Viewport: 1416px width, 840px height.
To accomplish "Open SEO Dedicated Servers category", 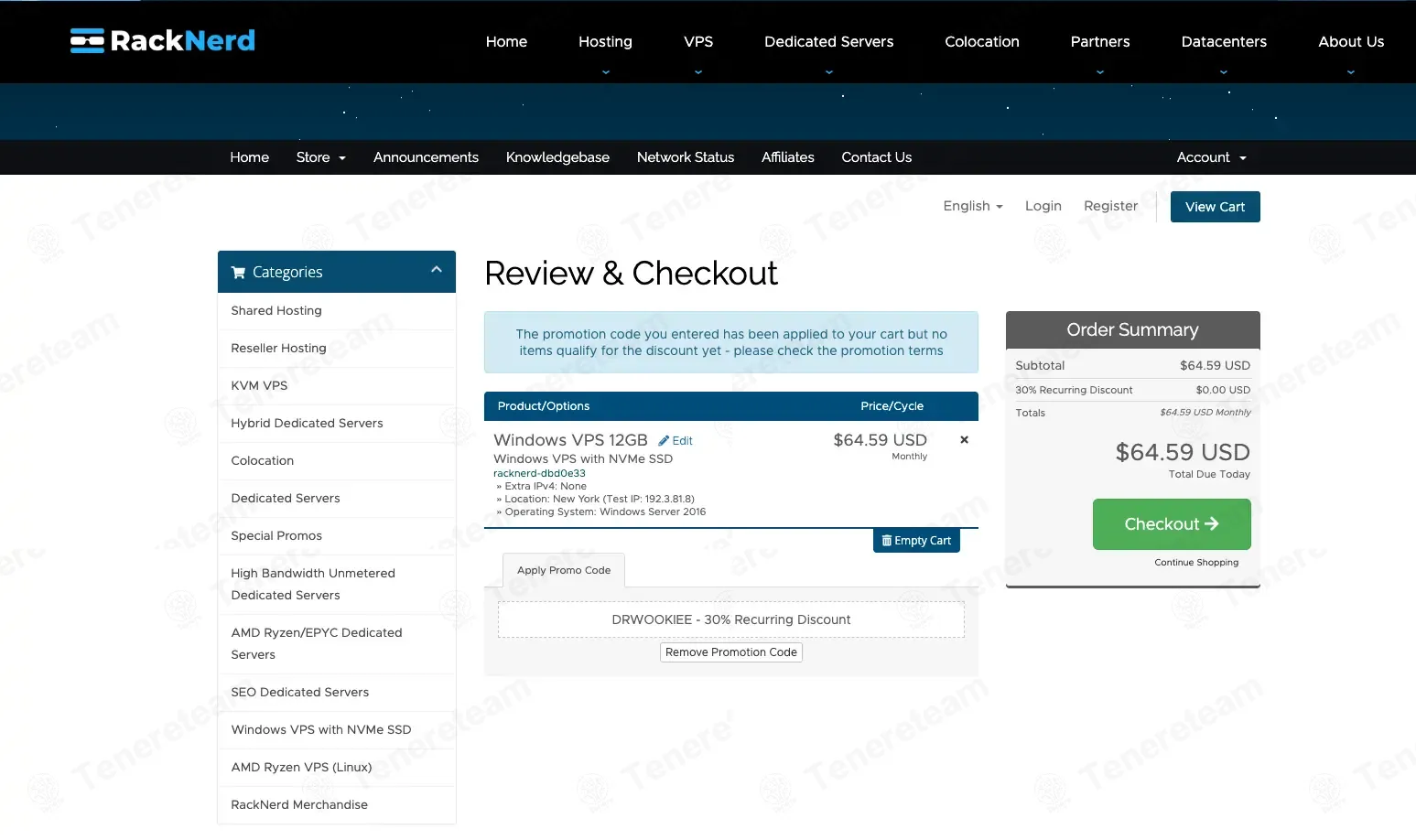I will pos(337,693).
